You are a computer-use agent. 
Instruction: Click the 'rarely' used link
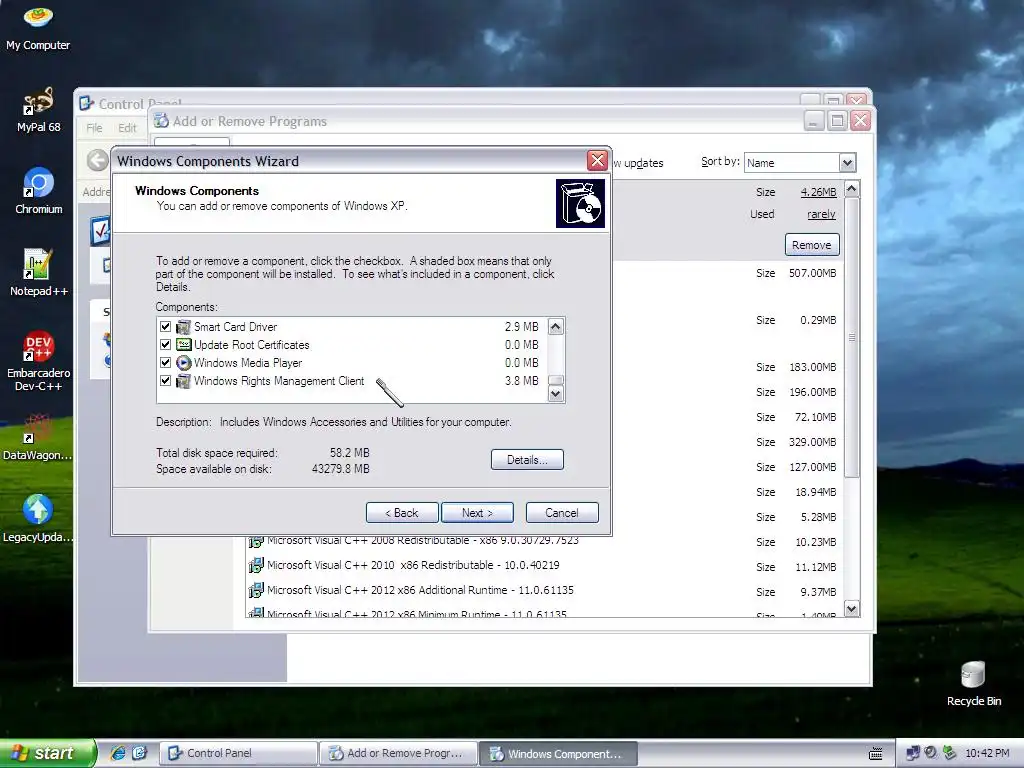pos(821,214)
